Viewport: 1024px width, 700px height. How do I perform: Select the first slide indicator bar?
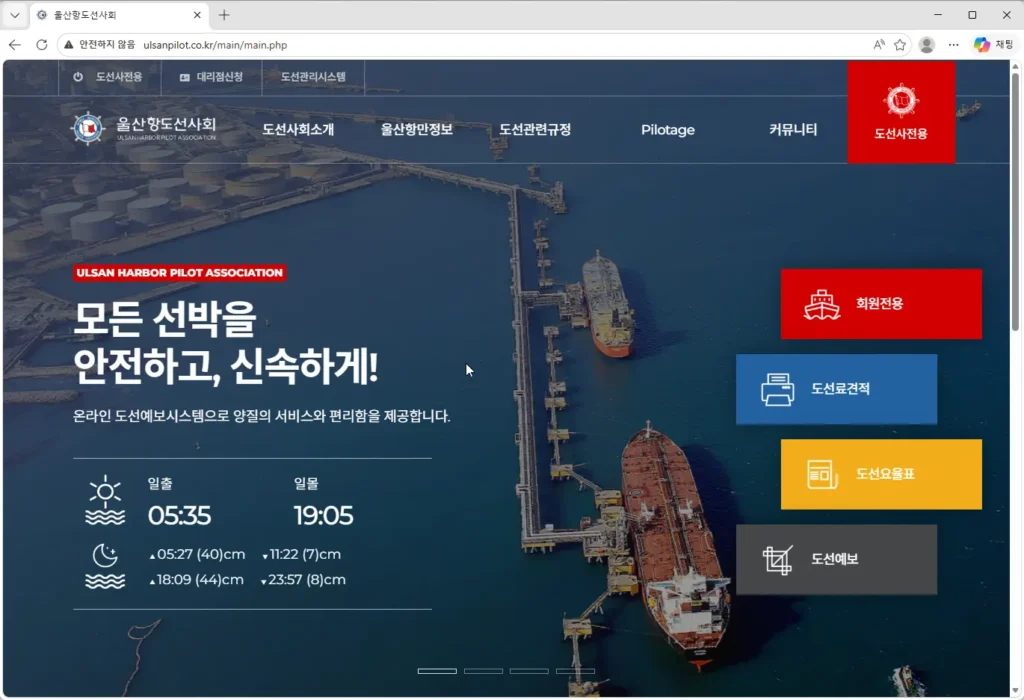[x=437, y=671]
